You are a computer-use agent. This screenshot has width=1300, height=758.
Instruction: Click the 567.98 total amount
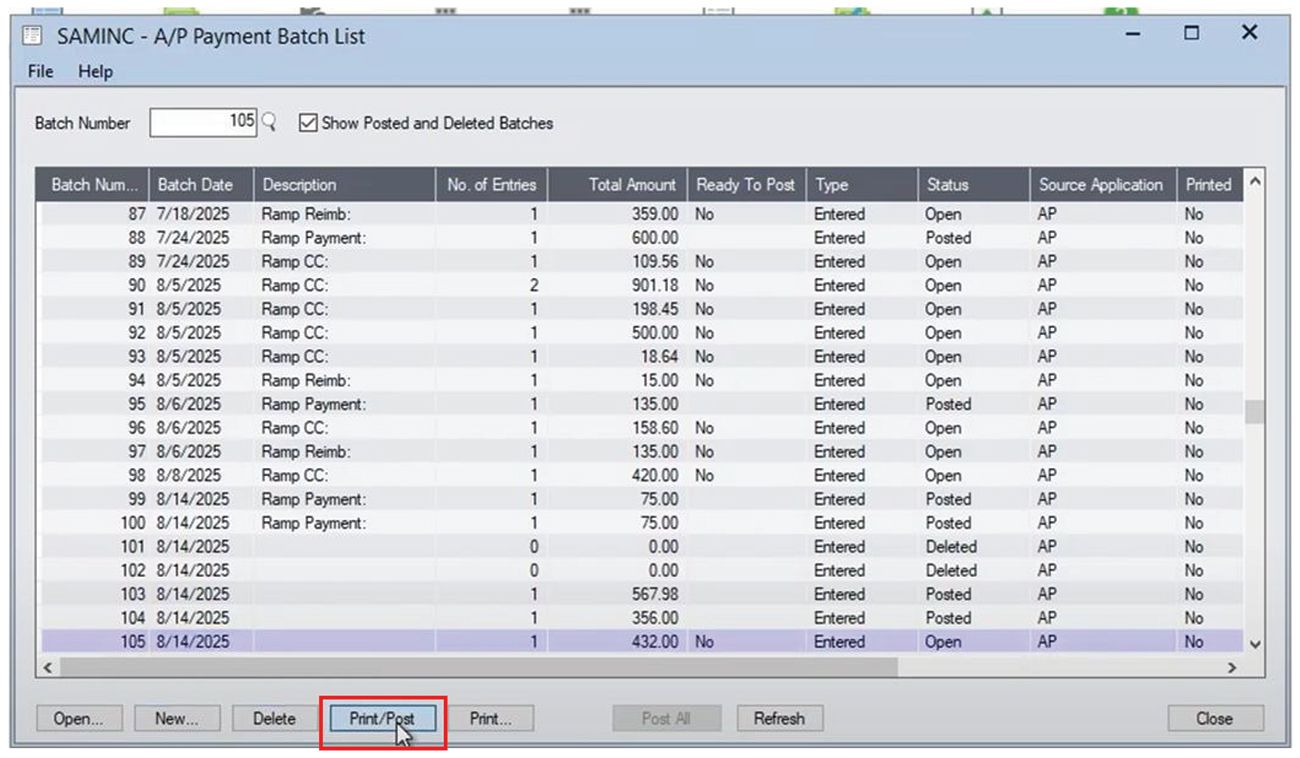(x=655, y=594)
